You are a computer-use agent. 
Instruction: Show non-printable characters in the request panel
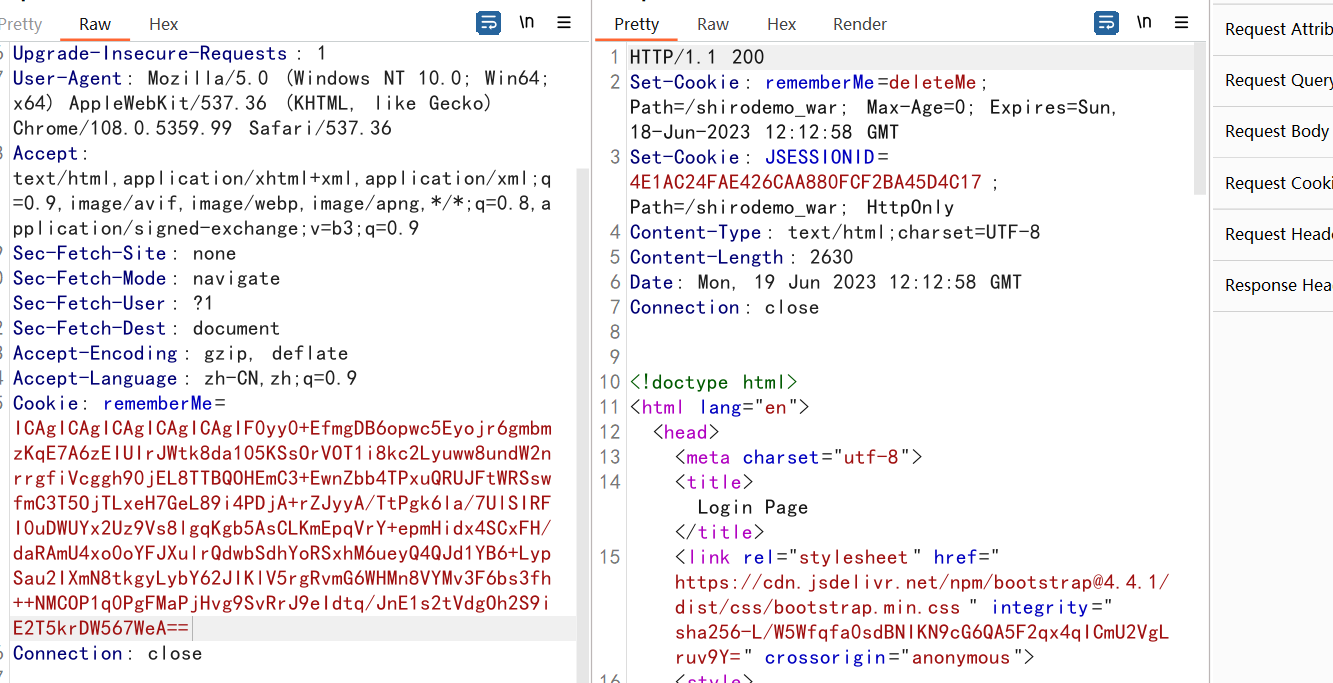(x=527, y=23)
